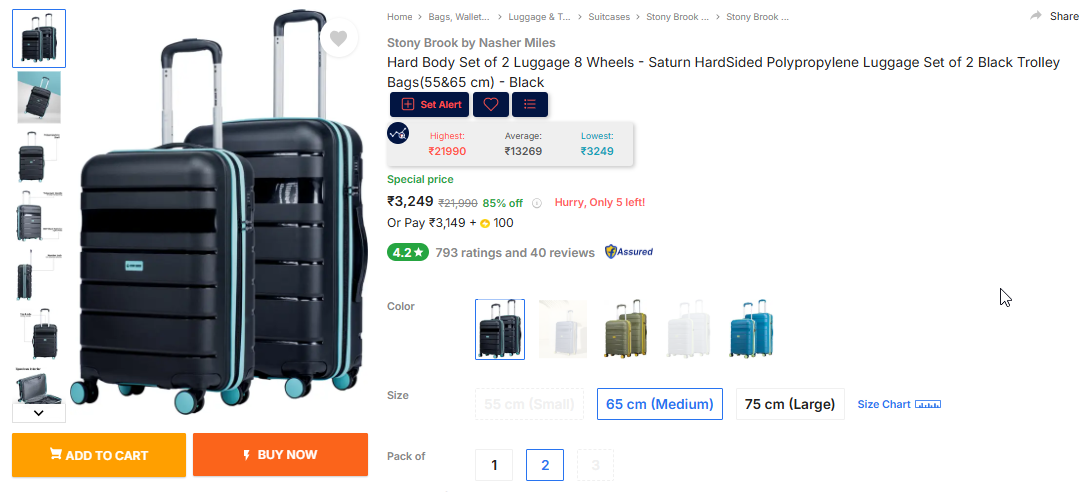
Task: Click the Assured badge icon
Action: 628,252
